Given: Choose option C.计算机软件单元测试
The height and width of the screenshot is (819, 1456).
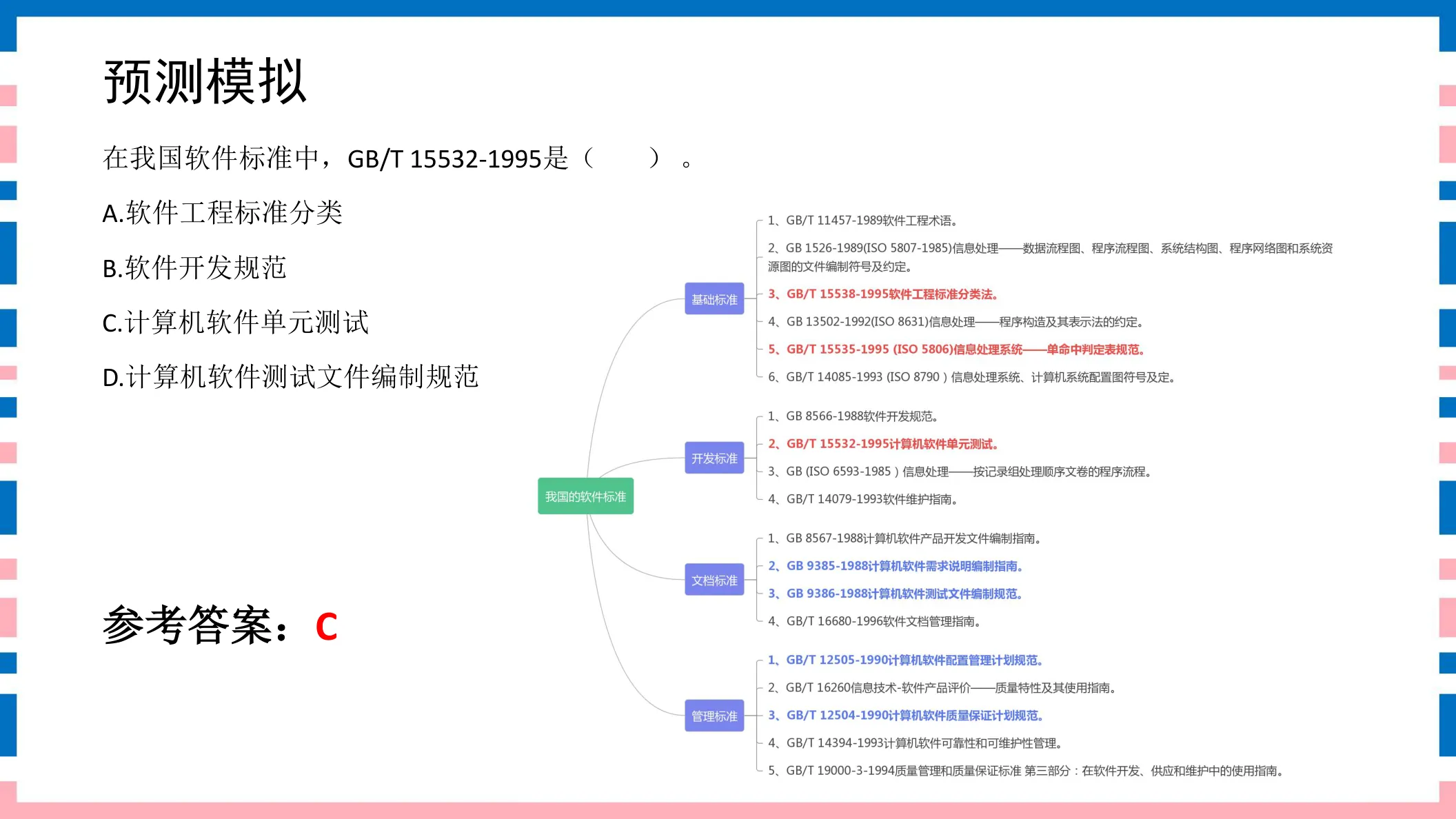Looking at the screenshot, I should tap(235, 323).
